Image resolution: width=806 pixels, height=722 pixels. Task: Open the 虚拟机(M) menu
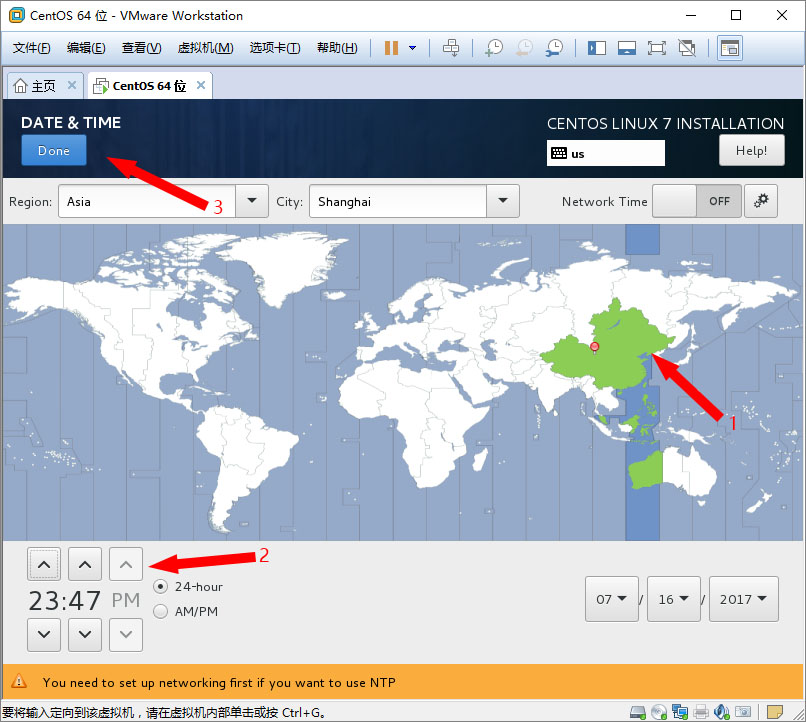(x=205, y=48)
